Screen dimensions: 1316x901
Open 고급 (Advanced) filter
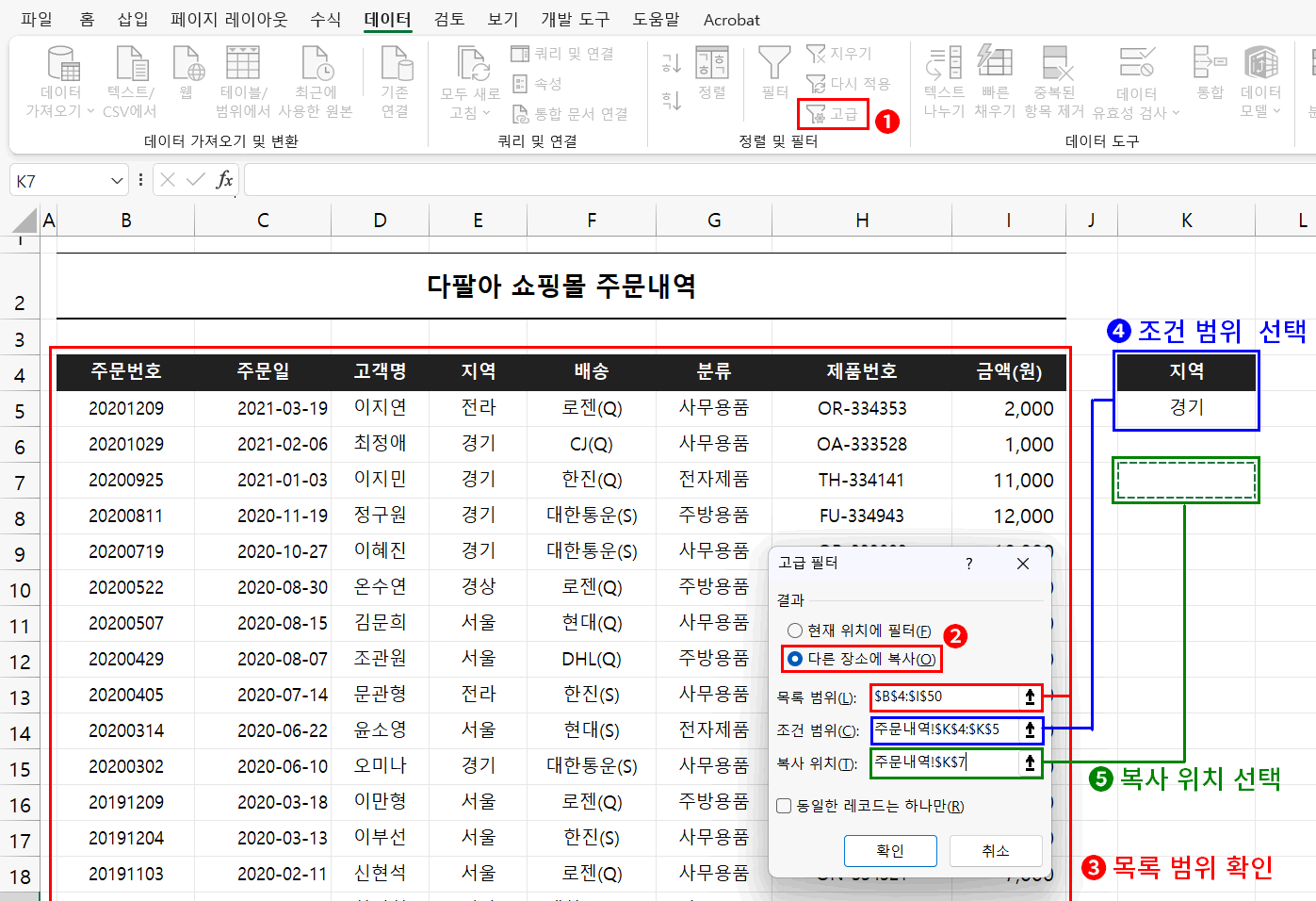(832, 114)
